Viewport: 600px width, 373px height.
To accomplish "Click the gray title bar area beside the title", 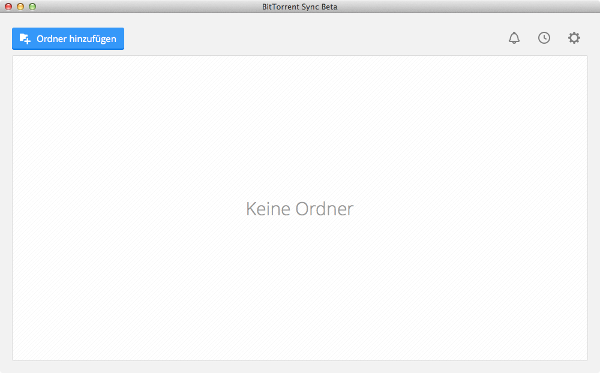I will tap(459, 7).
